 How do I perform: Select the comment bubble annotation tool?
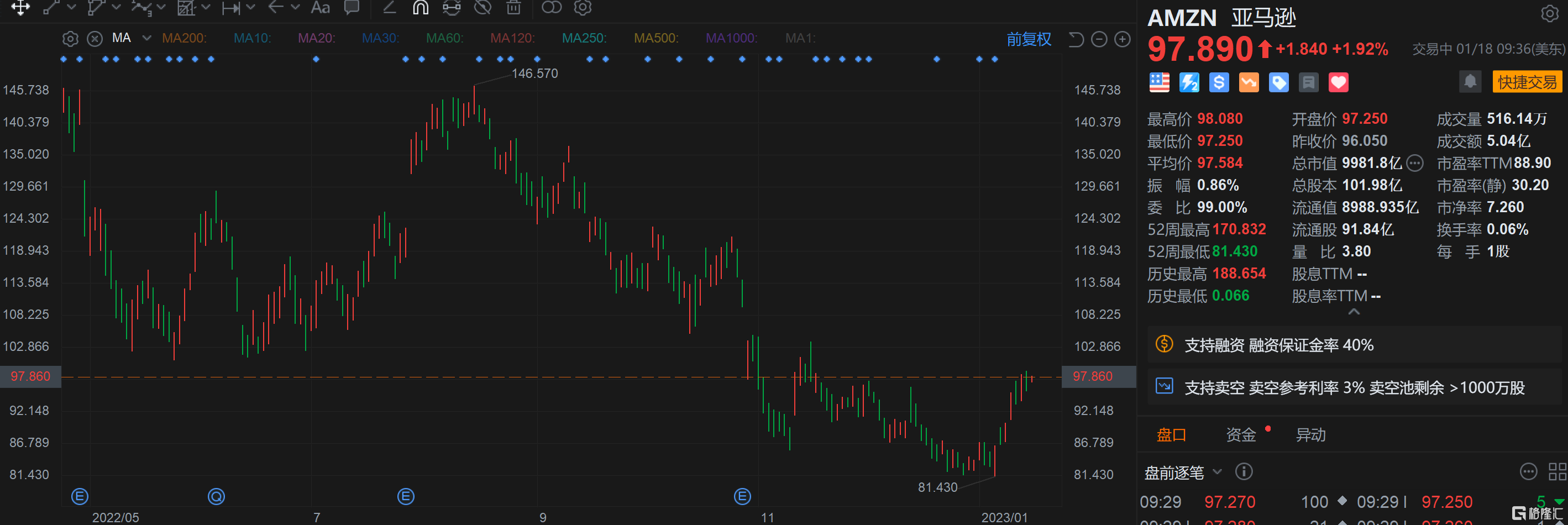[351, 7]
